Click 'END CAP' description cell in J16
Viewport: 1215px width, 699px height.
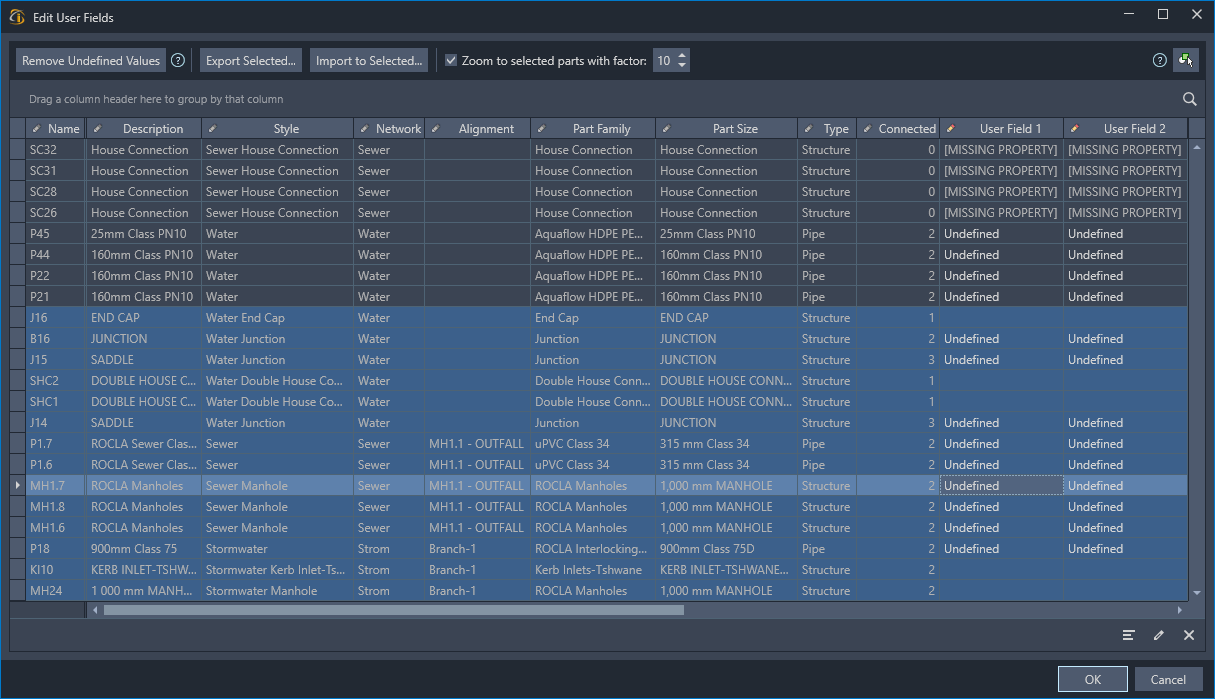(144, 318)
